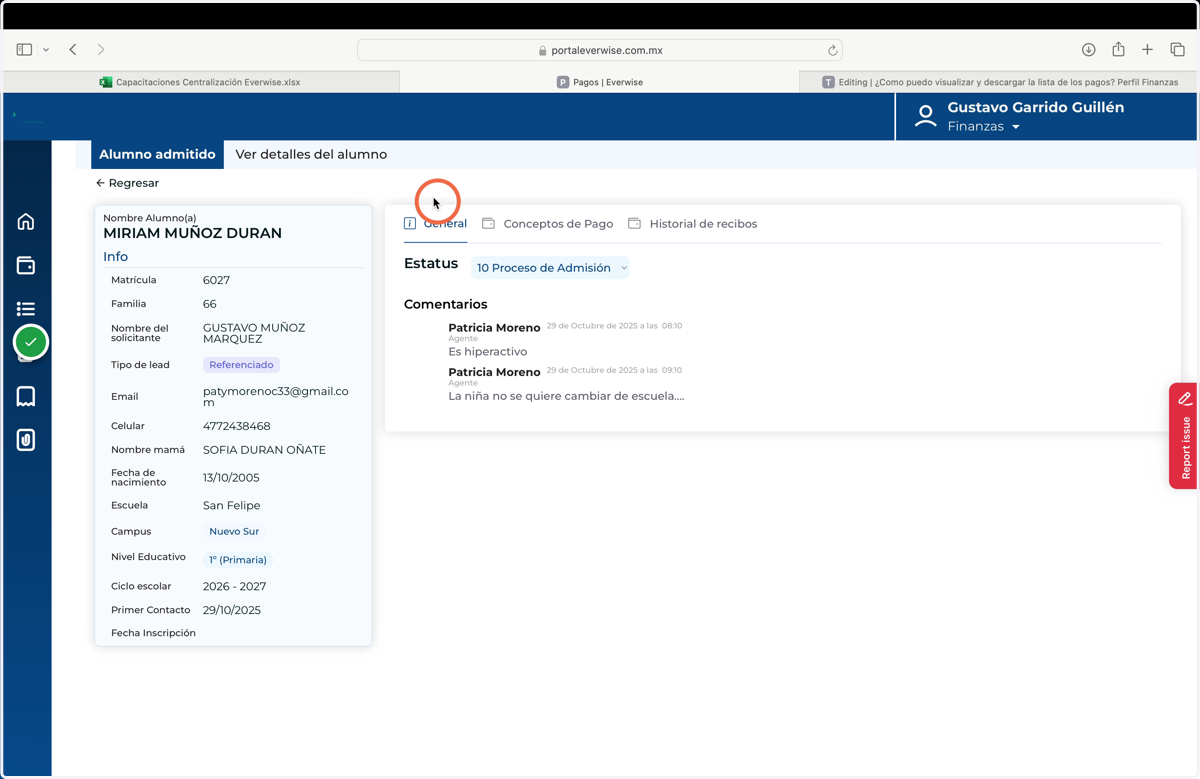
Task: Toggle the Safari sidebar icon
Action: [x=24, y=50]
